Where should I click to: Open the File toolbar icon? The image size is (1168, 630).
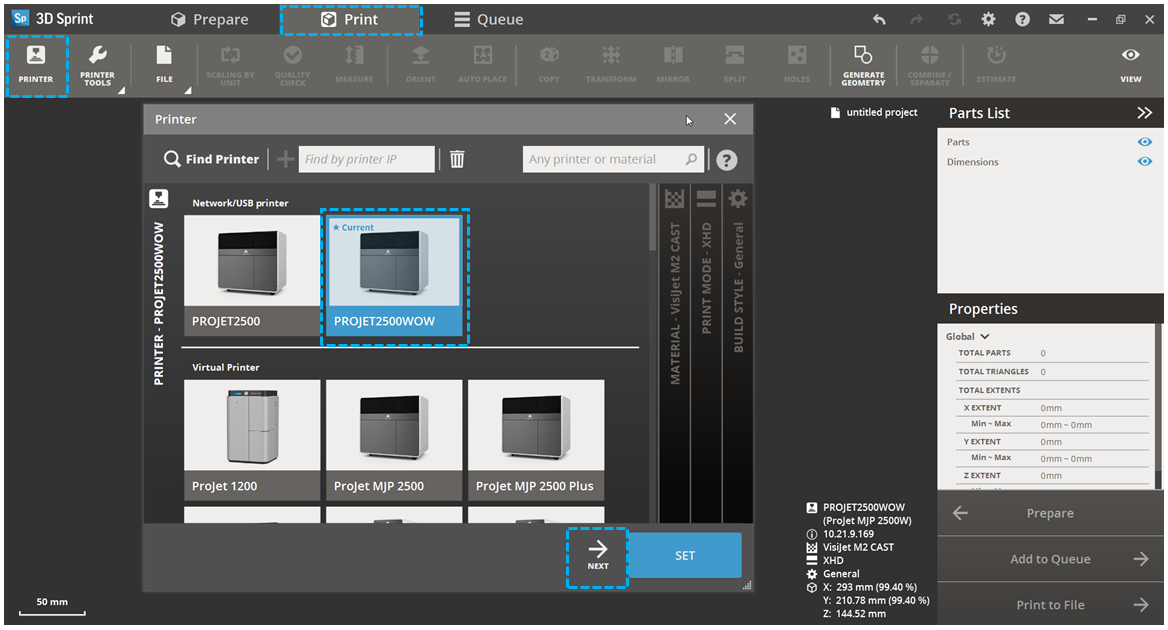click(164, 64)
